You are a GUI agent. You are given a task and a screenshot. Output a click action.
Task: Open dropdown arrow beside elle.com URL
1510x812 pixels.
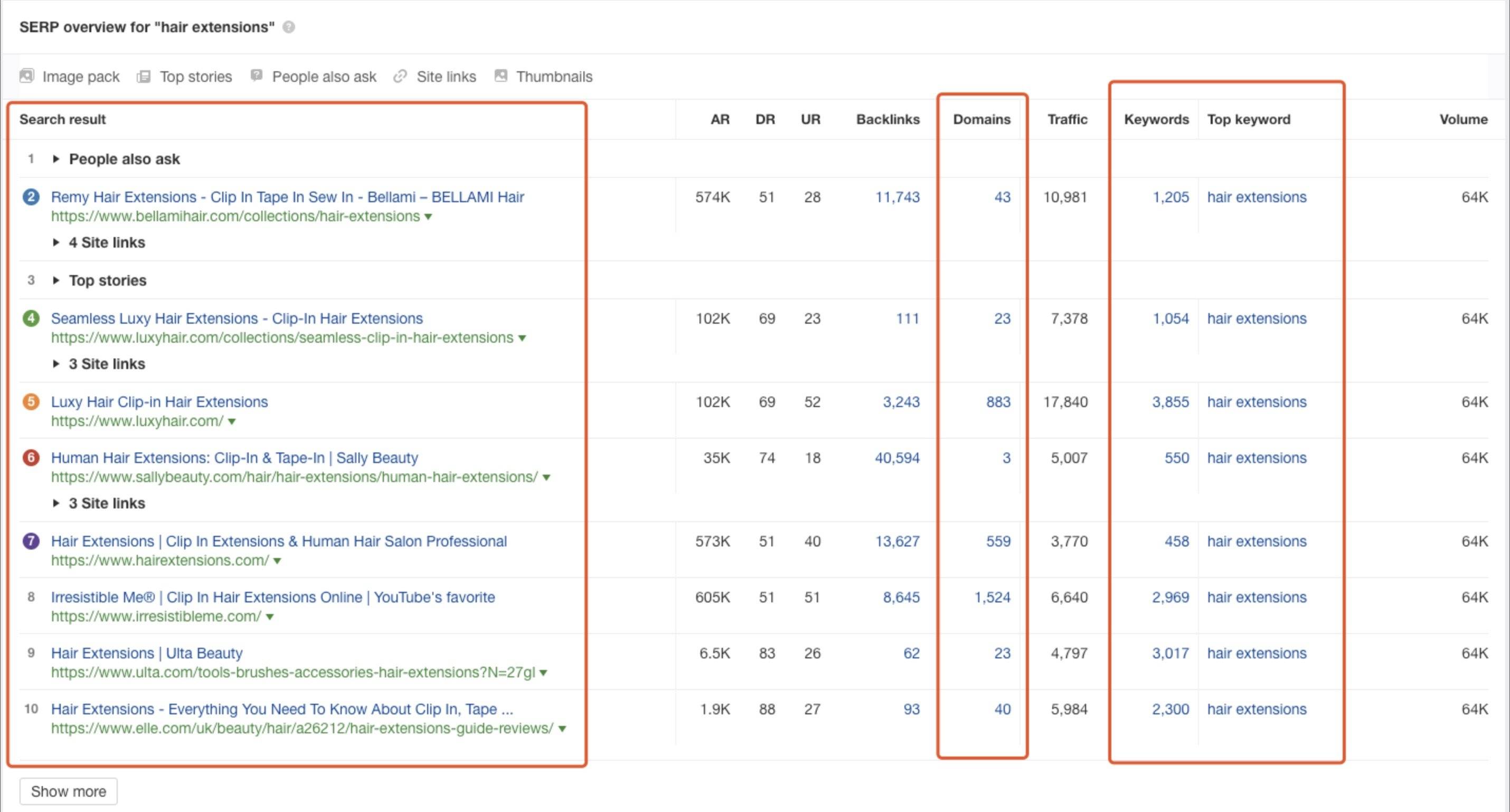[x=562, y=729]
